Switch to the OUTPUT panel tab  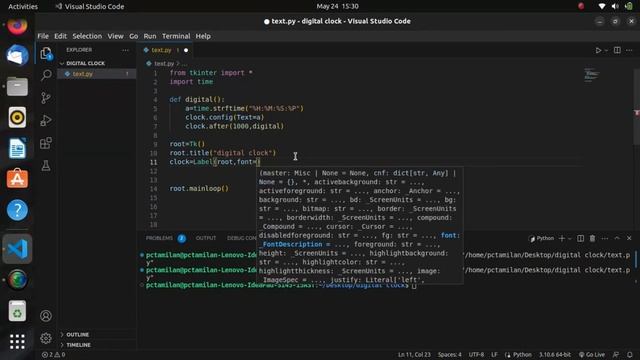pyautogui.click(x=206, y=238)
